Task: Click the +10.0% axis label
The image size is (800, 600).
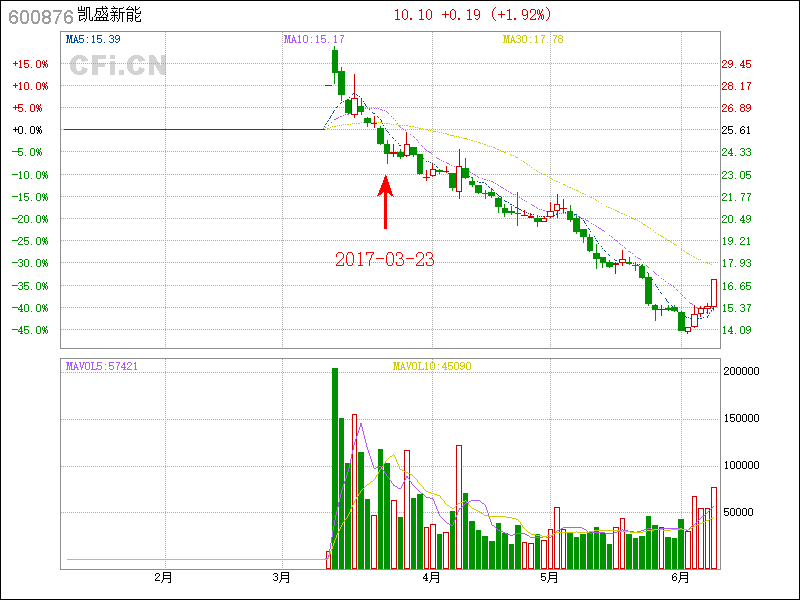Action: click(30, 86)
